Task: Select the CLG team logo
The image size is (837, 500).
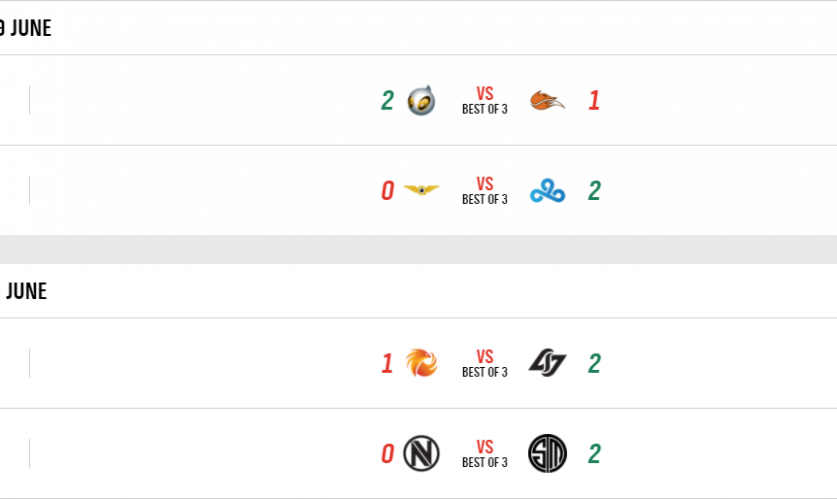Action: point(547,364)
